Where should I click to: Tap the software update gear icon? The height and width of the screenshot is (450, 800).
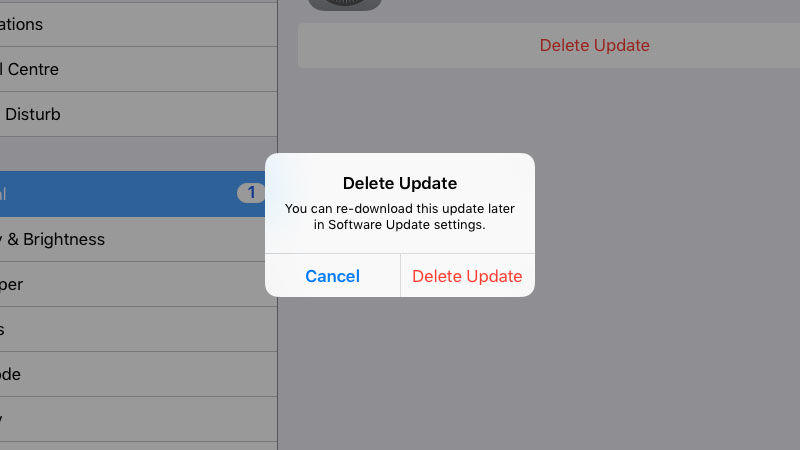point(345,5)
